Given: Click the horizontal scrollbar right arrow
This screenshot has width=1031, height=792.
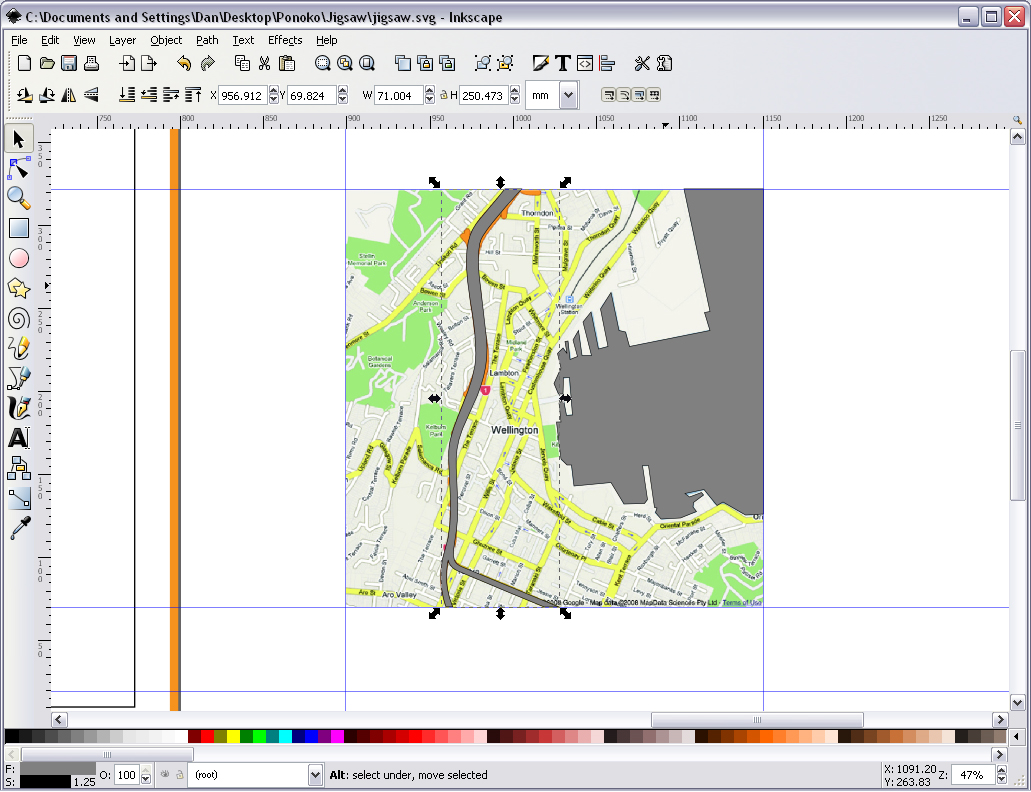Looking at the screenshot, I should click(1000, 720).
